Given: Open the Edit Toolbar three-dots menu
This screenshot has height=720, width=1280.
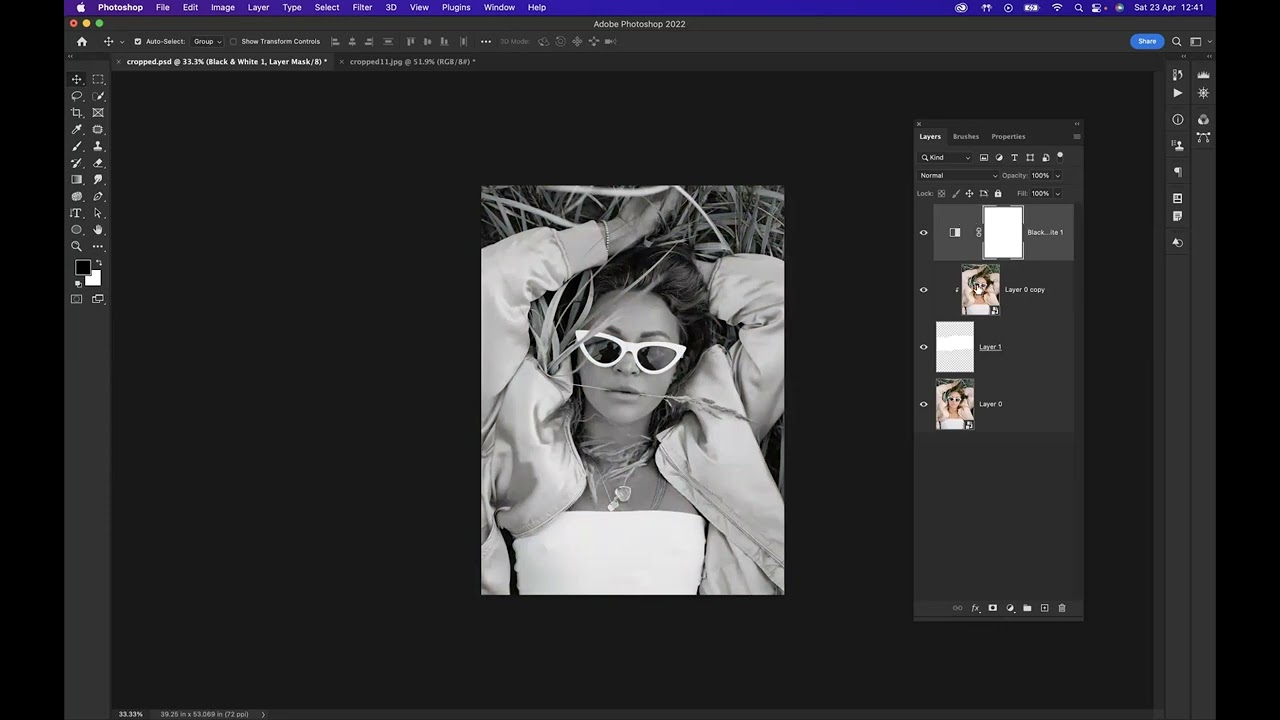Looking at the screenshot, I should pos(98,246).
